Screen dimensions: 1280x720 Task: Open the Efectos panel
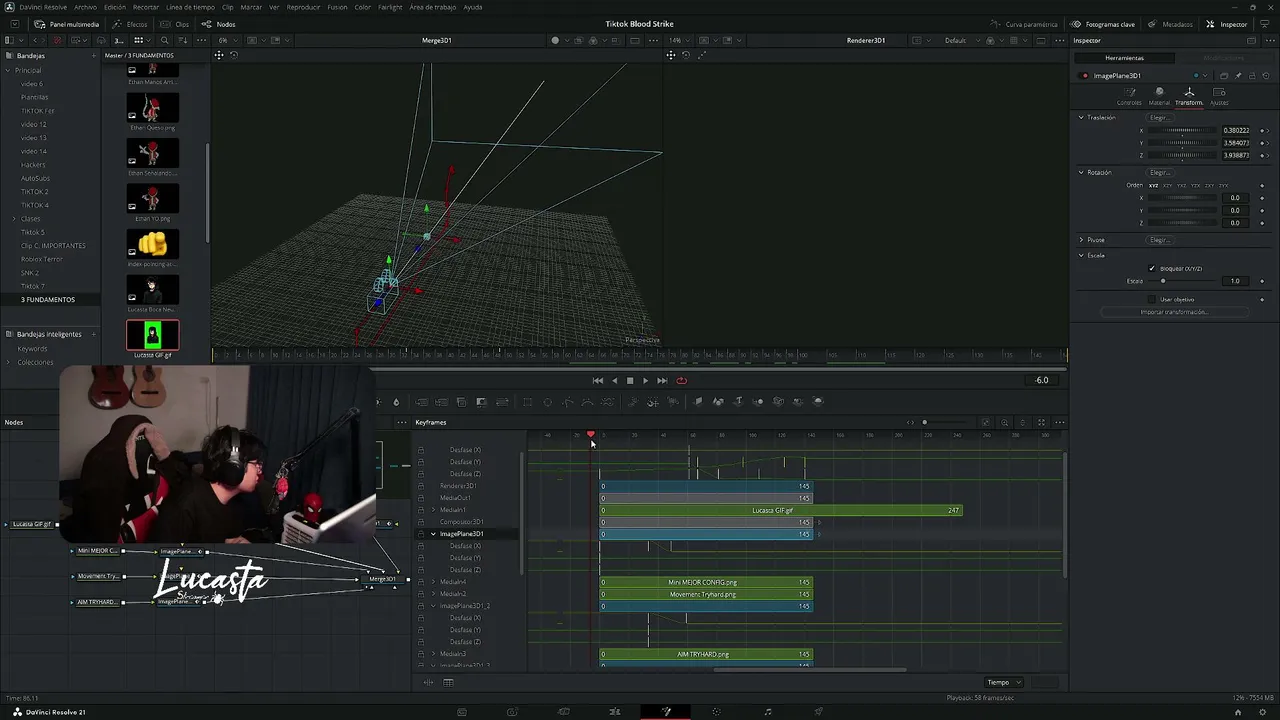[130, 24]
